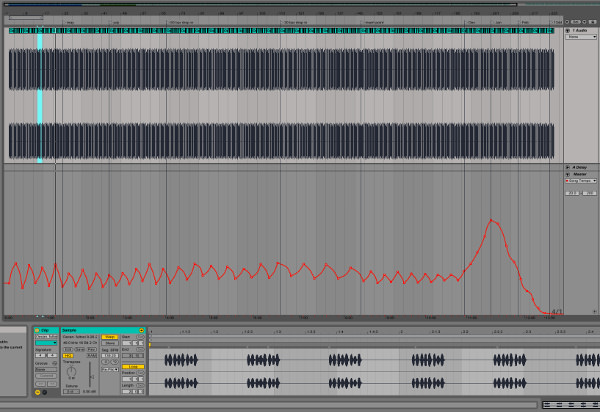Click the Signature denominator field
Screen dimensions: 600x412
(x=52, y=355)
